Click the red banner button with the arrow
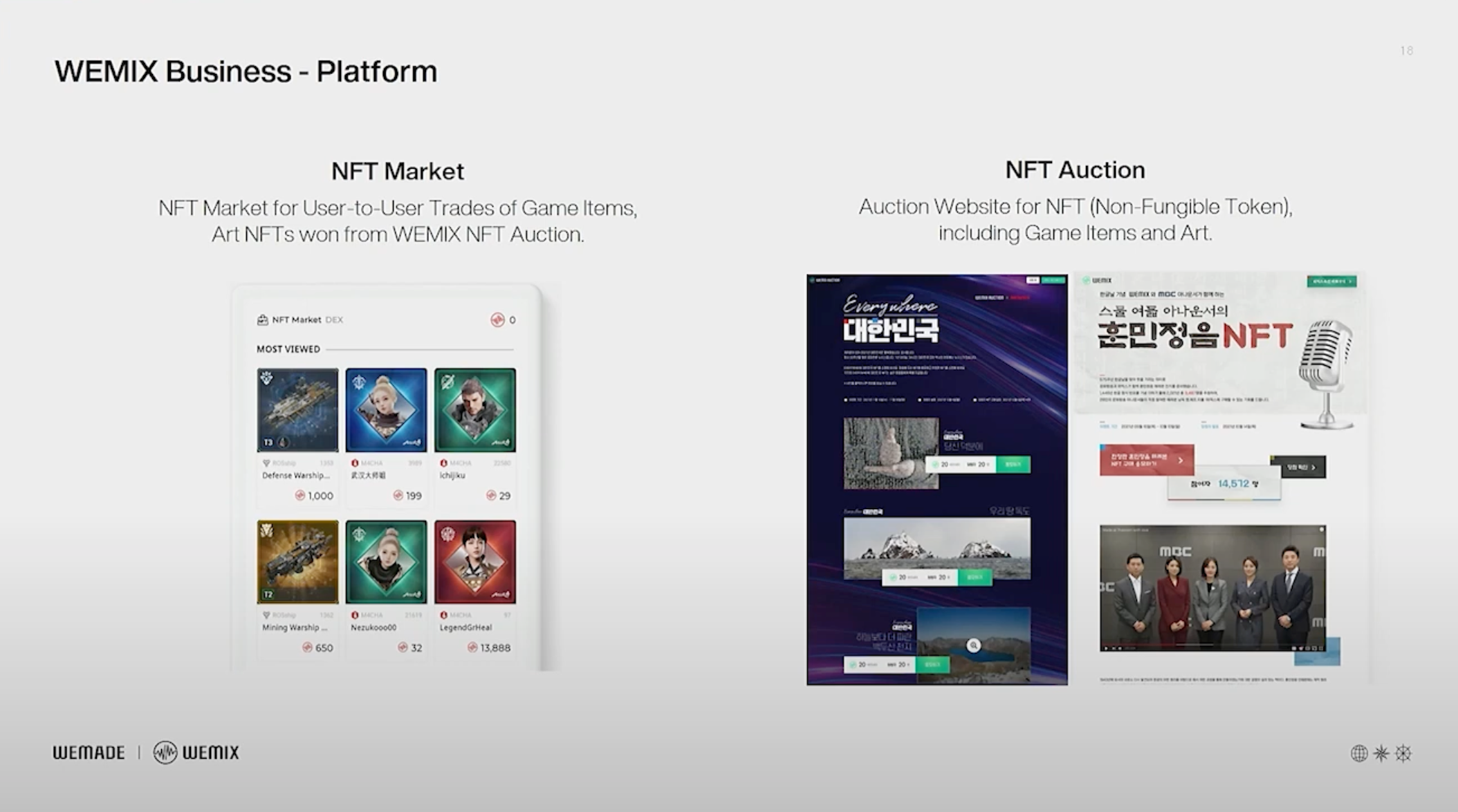1458x812 pixels. click(1146, 460)
